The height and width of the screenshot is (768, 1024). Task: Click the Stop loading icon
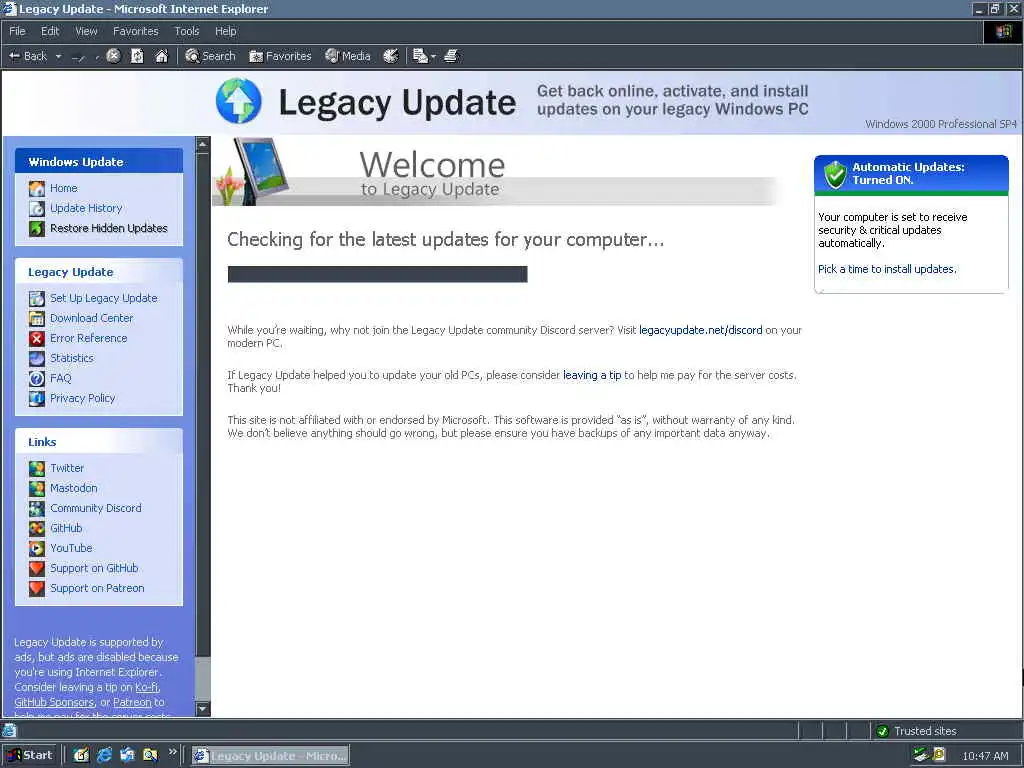point(113,56)
